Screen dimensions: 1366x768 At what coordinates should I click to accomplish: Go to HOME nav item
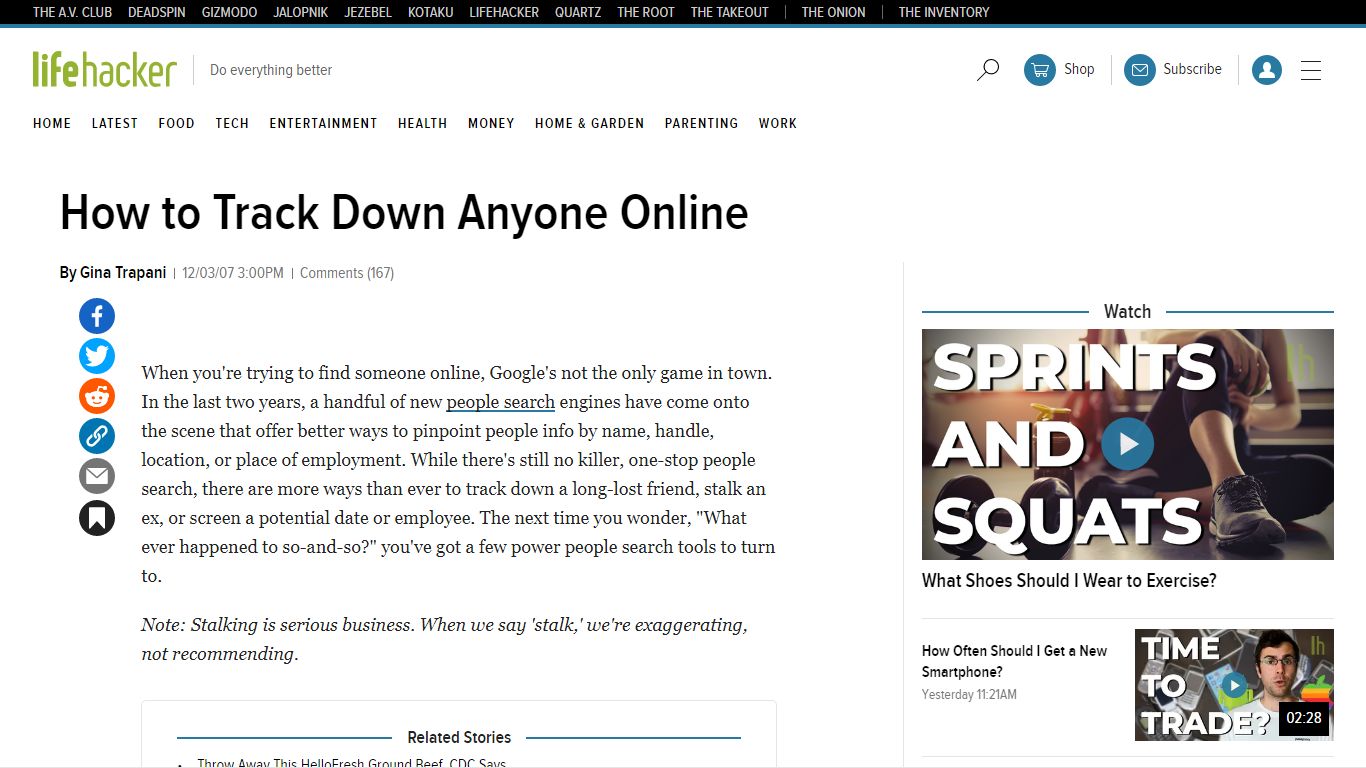52,123
